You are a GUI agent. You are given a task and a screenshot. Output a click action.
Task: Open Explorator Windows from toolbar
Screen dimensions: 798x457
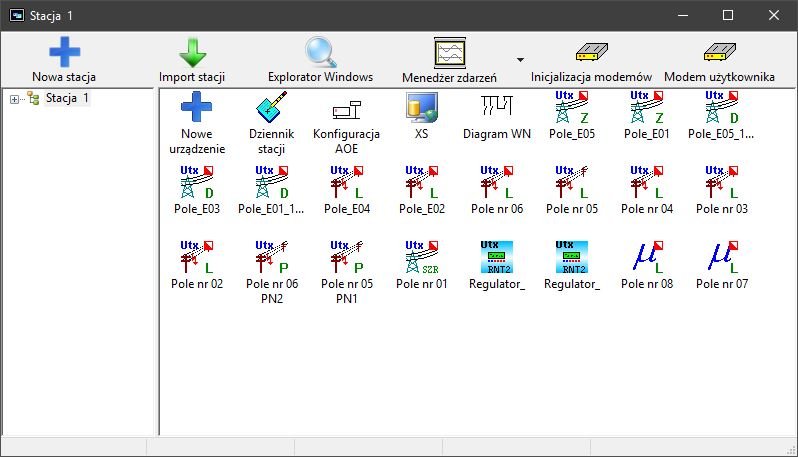(x=320, y=59)
